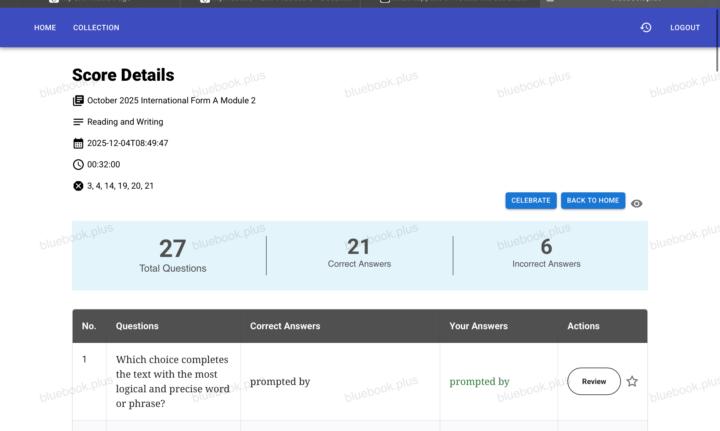The height and width of the screenshot is (431, 720).
Task: Open the COLLECTION page
Action: [96, 28]
